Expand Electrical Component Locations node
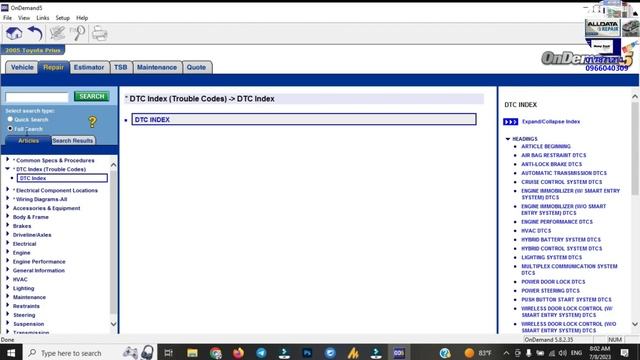 tap(8, 190)
